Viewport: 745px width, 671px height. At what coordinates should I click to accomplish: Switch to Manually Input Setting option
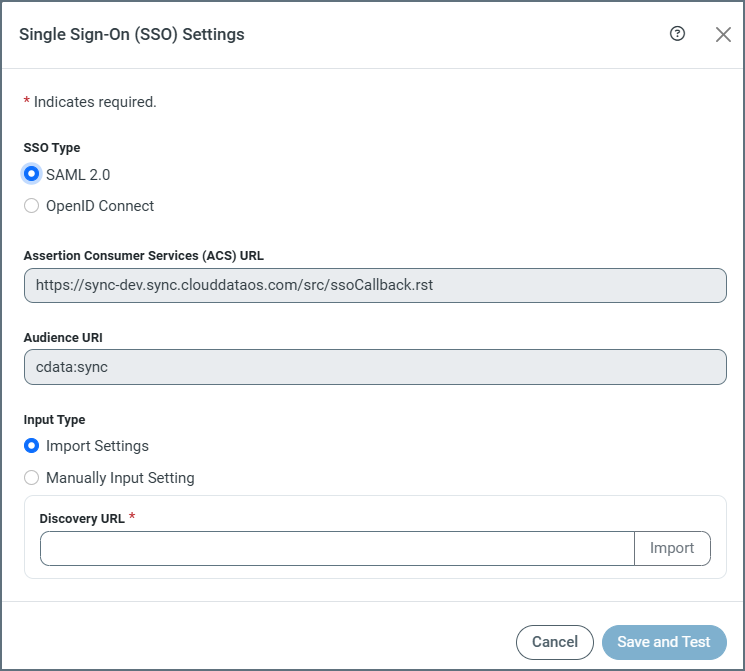point(32,478)
